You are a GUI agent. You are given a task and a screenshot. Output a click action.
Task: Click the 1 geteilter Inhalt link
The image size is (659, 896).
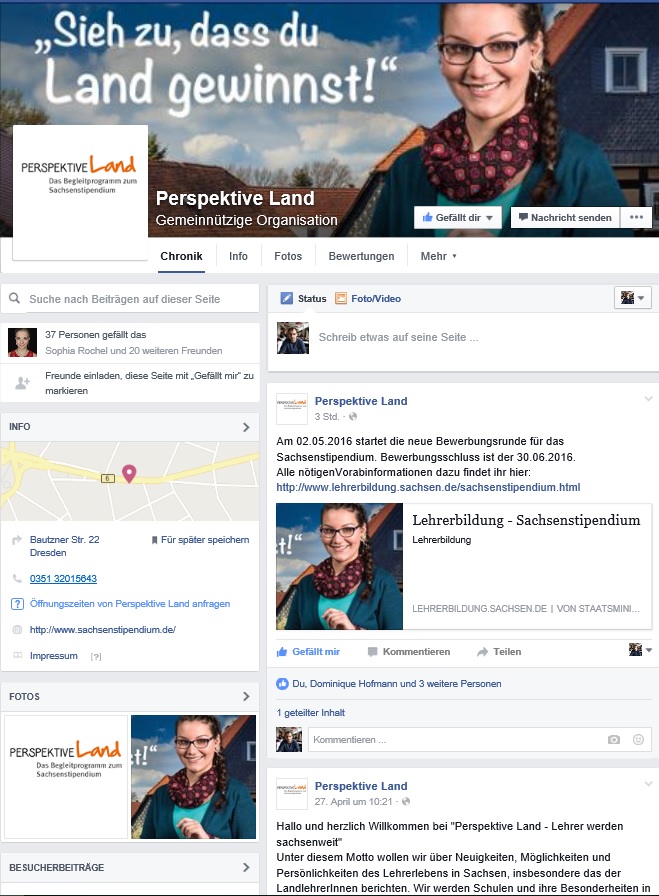point(310,713)
